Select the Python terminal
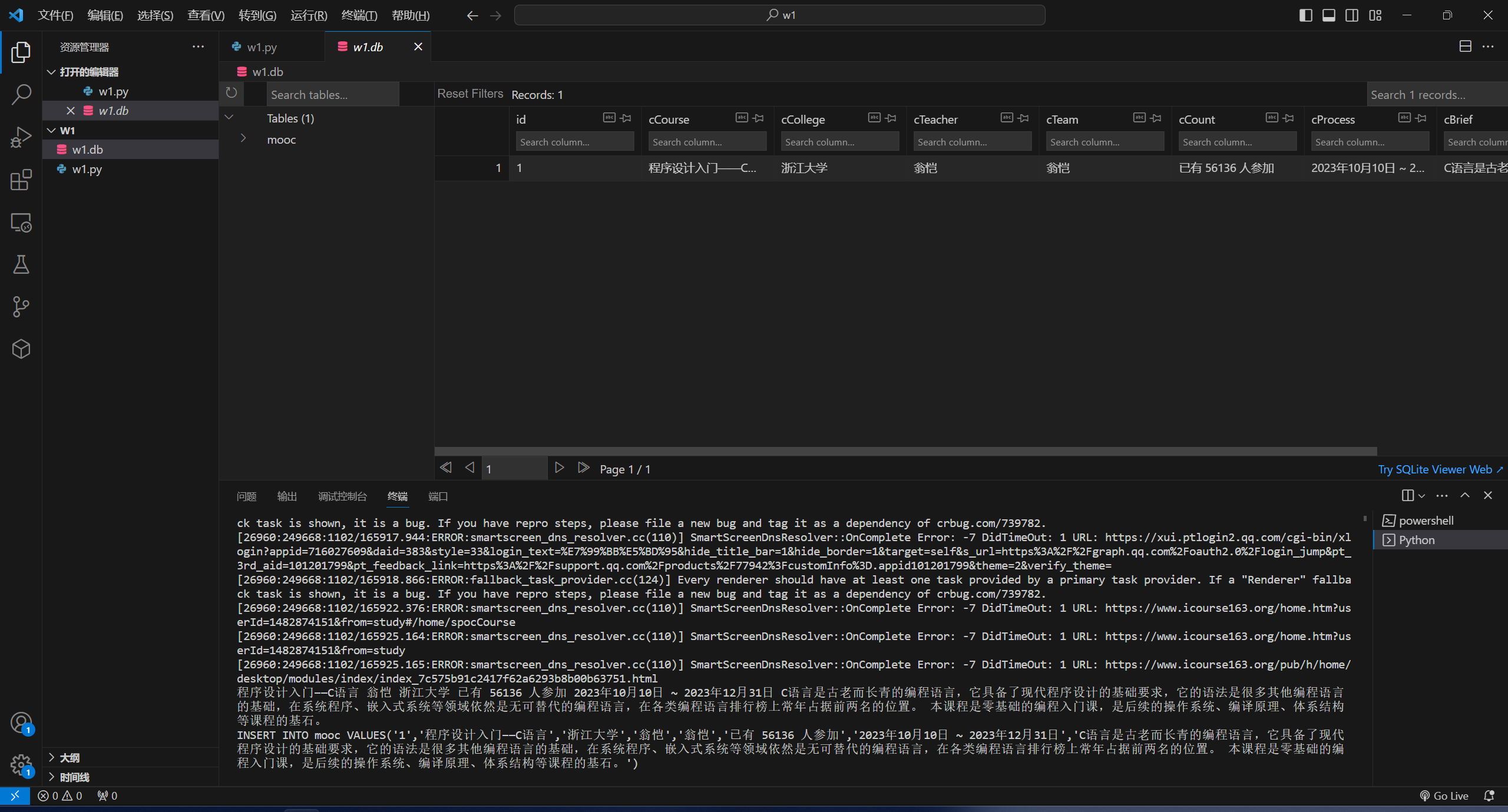Viewport: 1508px width, 812px height. click(1440, 540)
